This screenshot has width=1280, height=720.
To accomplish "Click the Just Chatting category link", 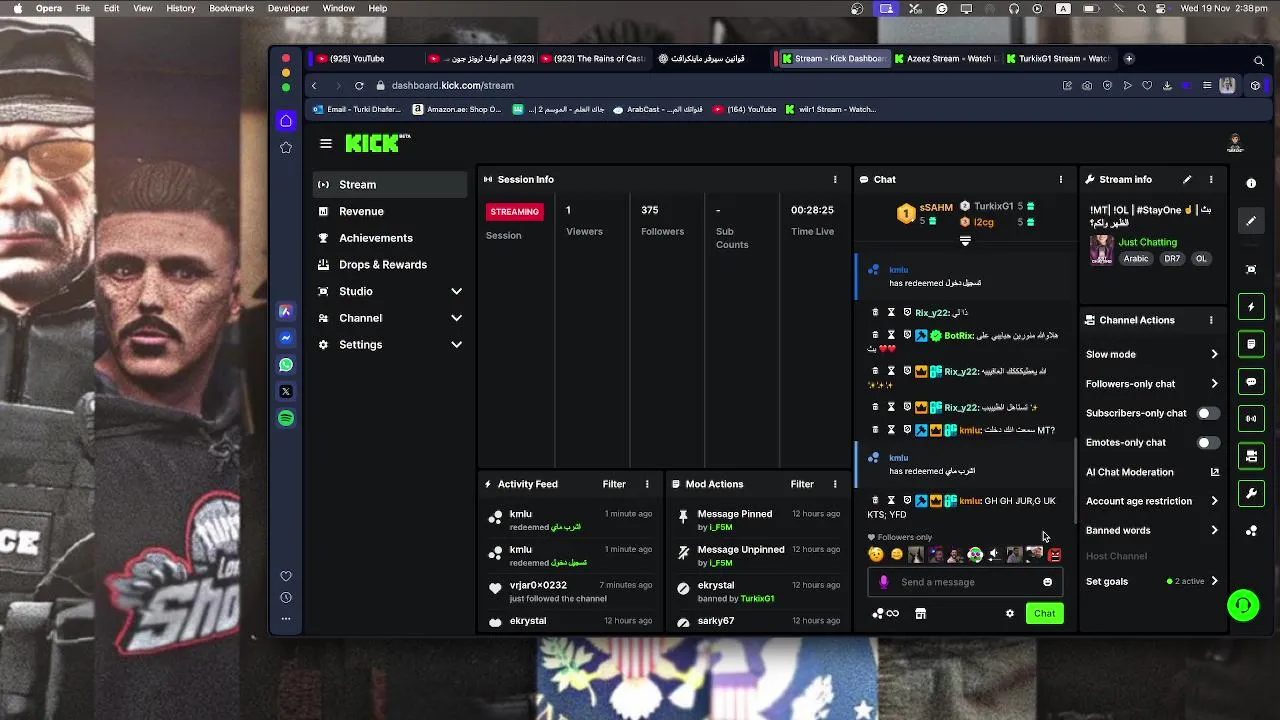I will coord(1147,242).
